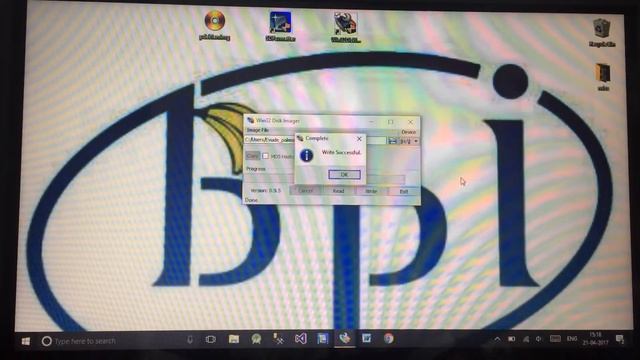Click the Exit button in Win32 Disk Imager

click(404, 191)
